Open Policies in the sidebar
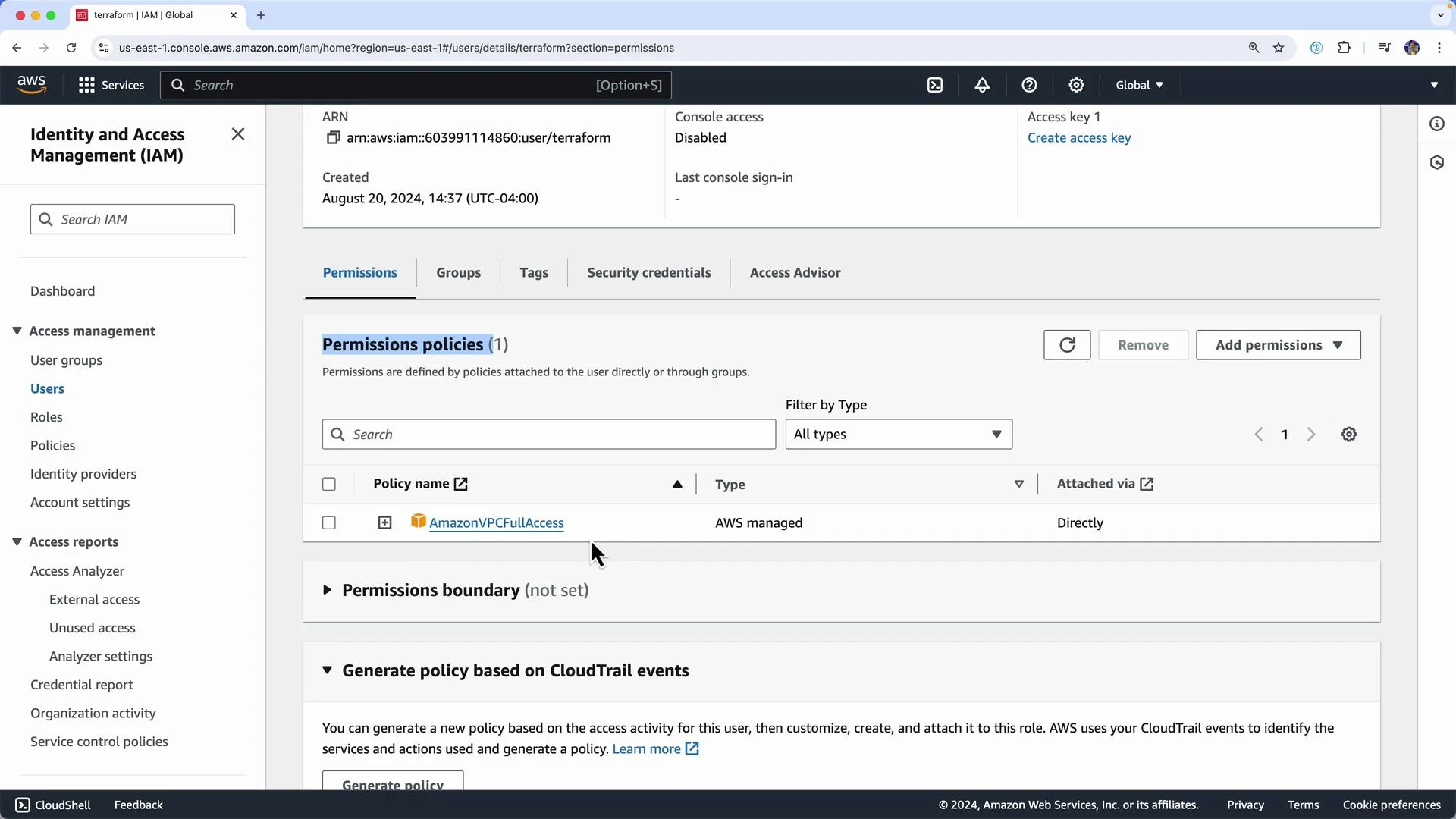Image resolution: width=1456 pixels, height=819 pixels. 53,446
